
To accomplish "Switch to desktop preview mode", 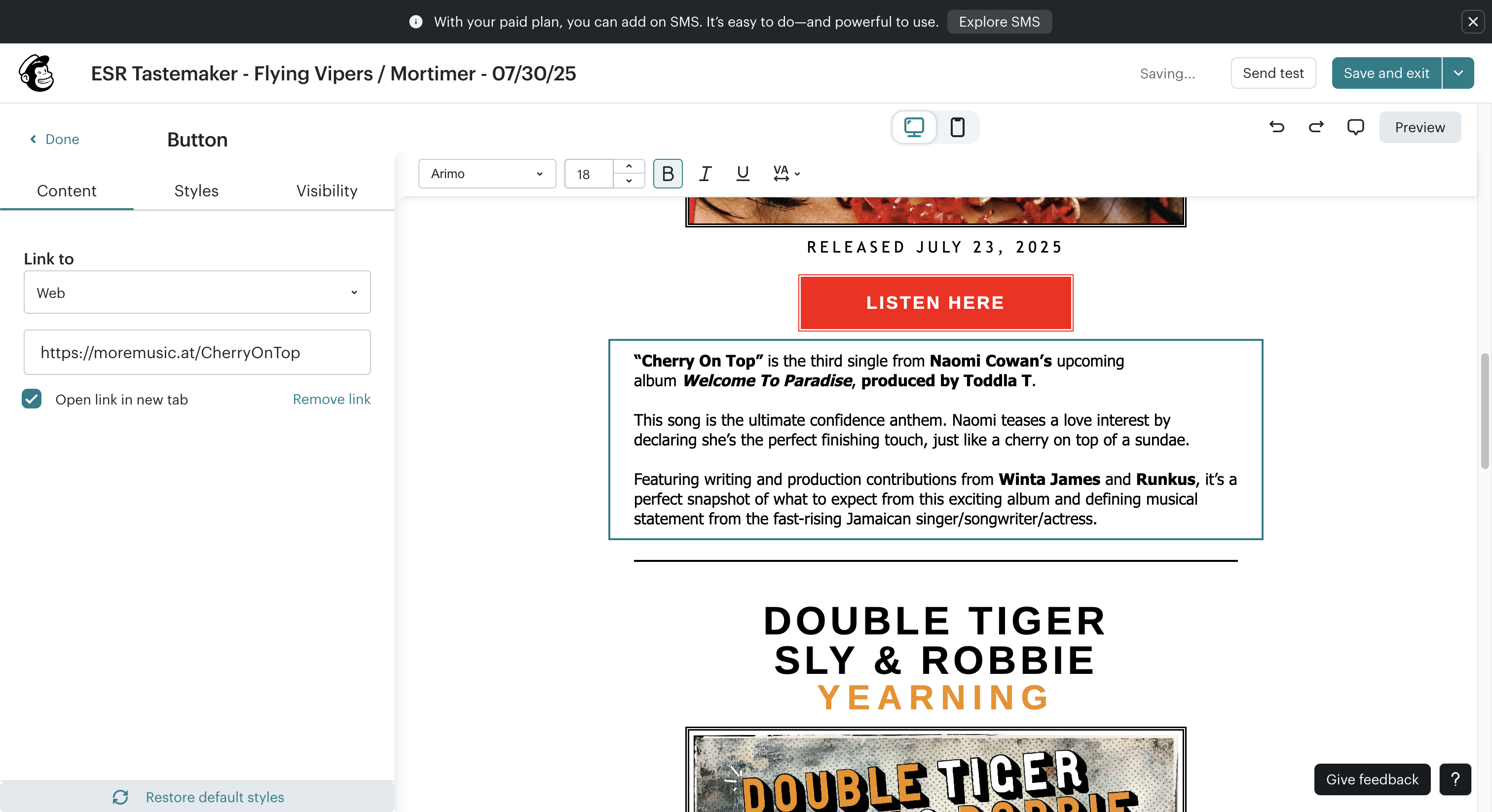I will (914, 127).
